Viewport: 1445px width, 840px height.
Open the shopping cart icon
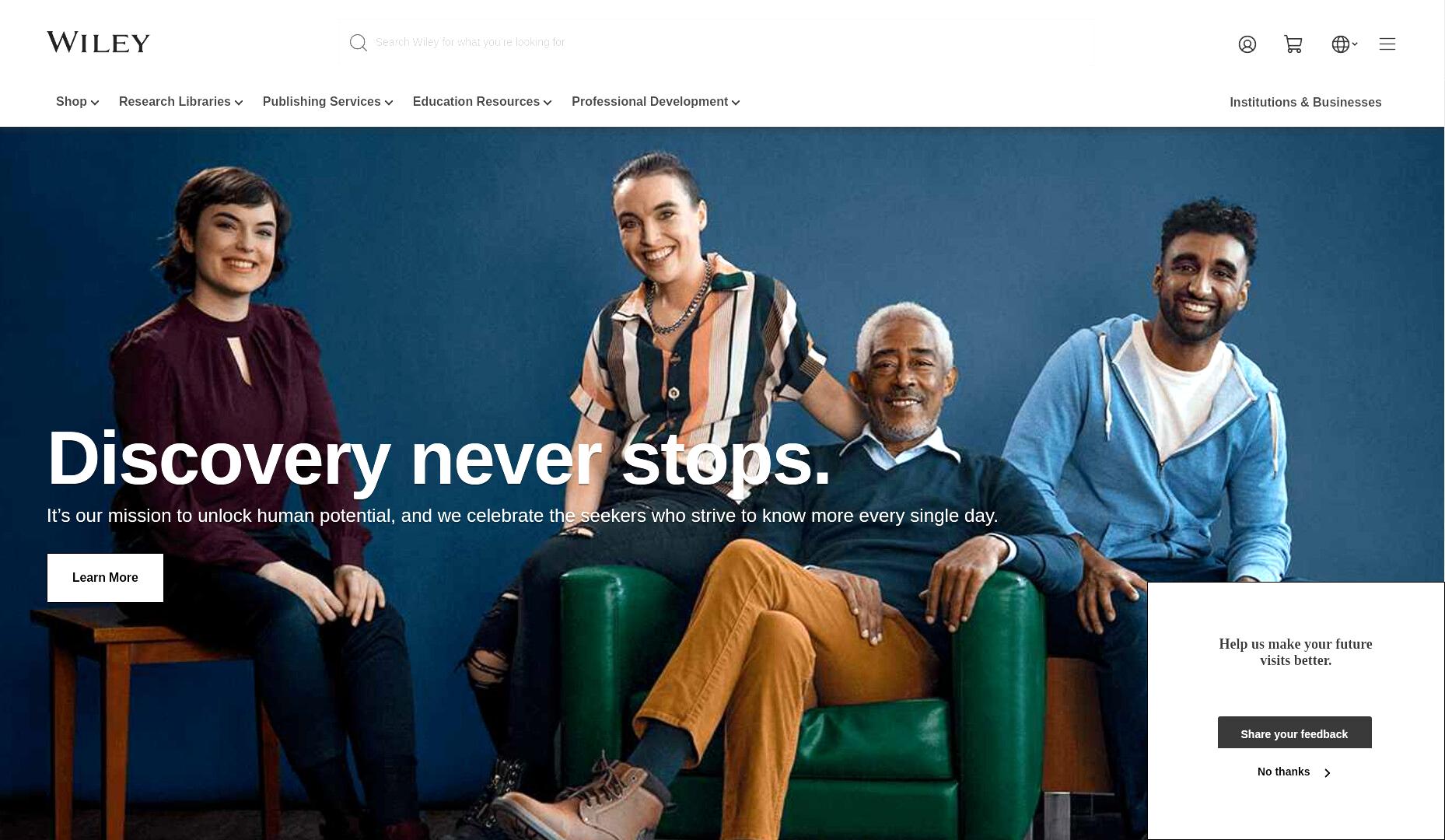(1293, 44)
